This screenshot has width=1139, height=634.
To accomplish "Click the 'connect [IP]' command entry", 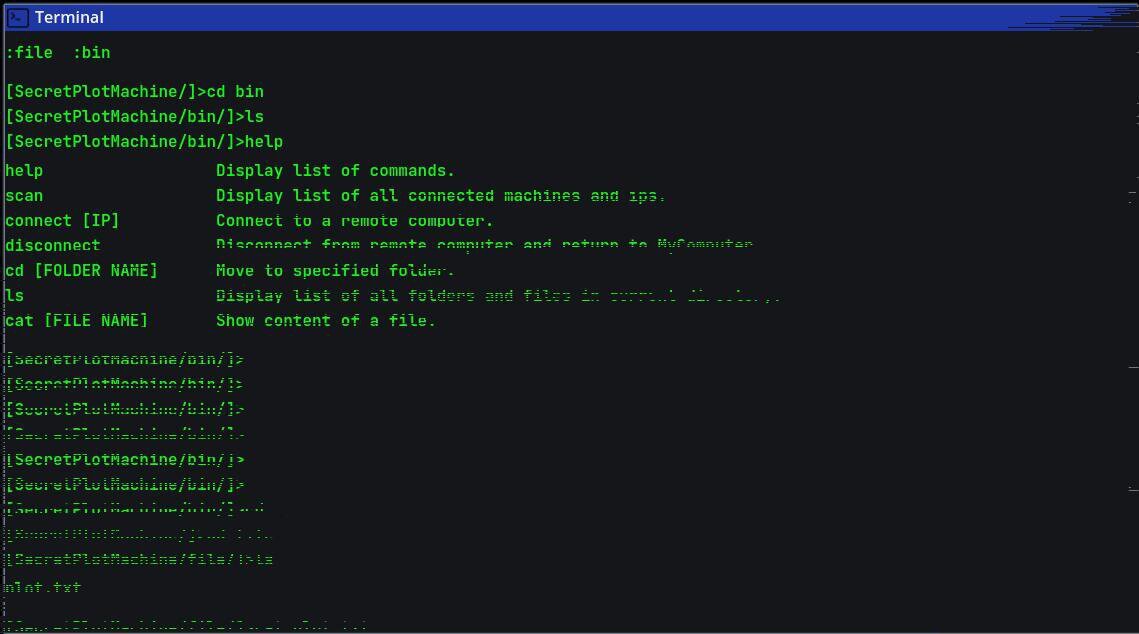I will pyautogui.click(x=62, y=221).
